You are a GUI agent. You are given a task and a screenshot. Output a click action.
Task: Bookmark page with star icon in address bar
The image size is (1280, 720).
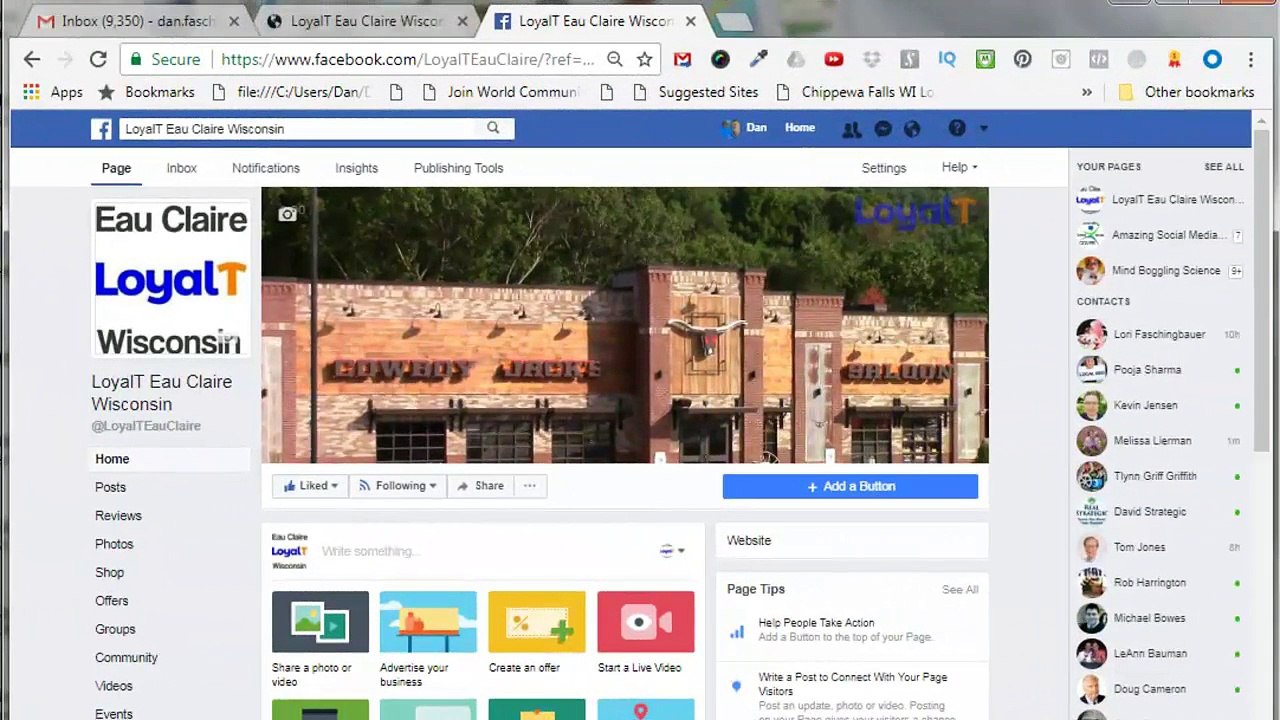[645, 59]
